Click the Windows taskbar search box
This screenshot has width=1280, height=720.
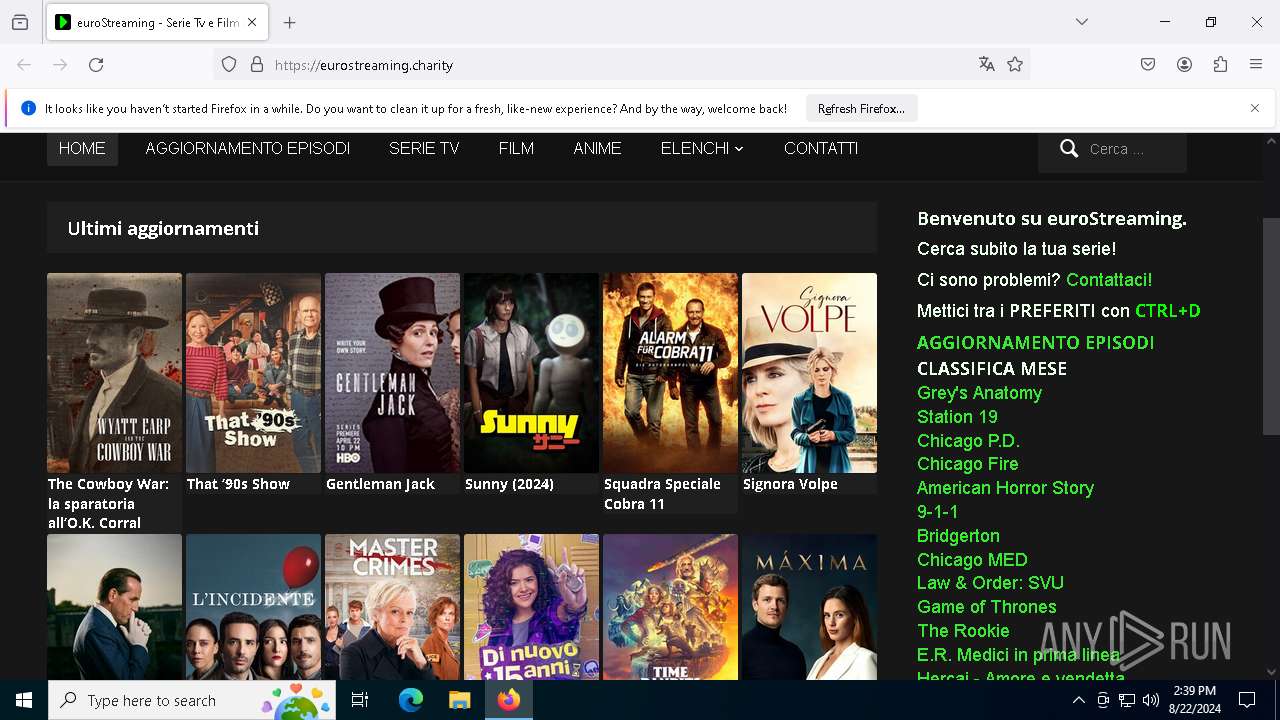[192, 700]
